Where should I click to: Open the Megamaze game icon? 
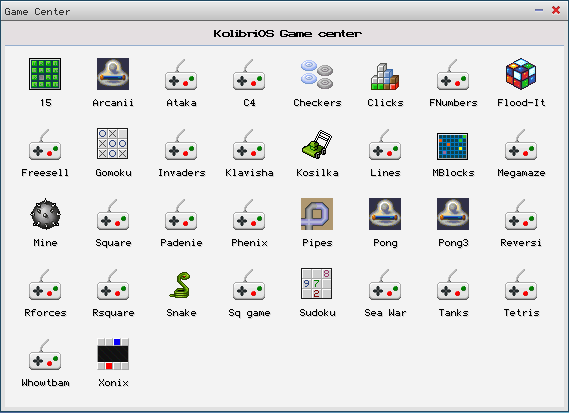pyautogui.click(x=521, y=144)
